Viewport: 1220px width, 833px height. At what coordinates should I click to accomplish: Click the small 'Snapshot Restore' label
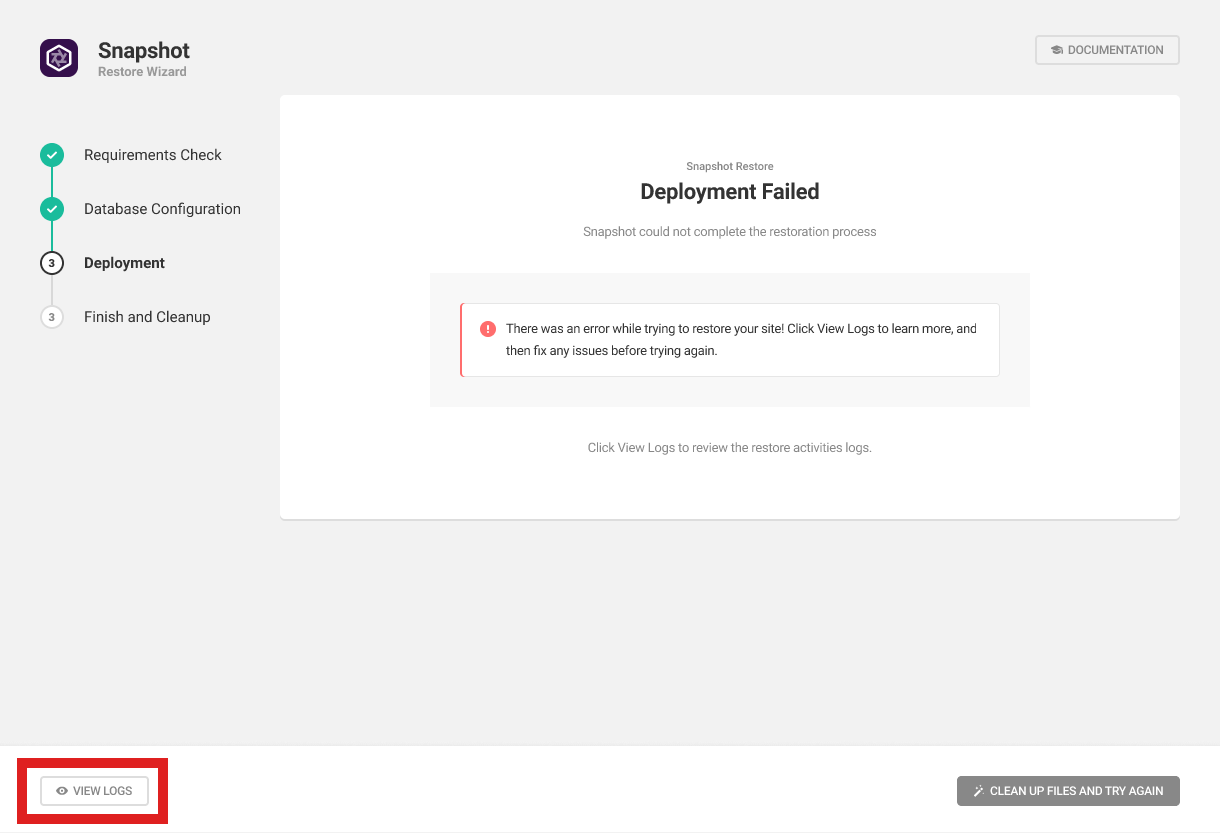[730, 166]
